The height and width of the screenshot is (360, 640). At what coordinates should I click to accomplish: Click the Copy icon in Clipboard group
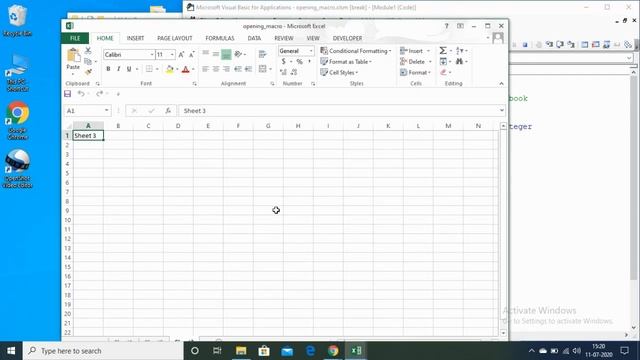click(x=88, y=61)
